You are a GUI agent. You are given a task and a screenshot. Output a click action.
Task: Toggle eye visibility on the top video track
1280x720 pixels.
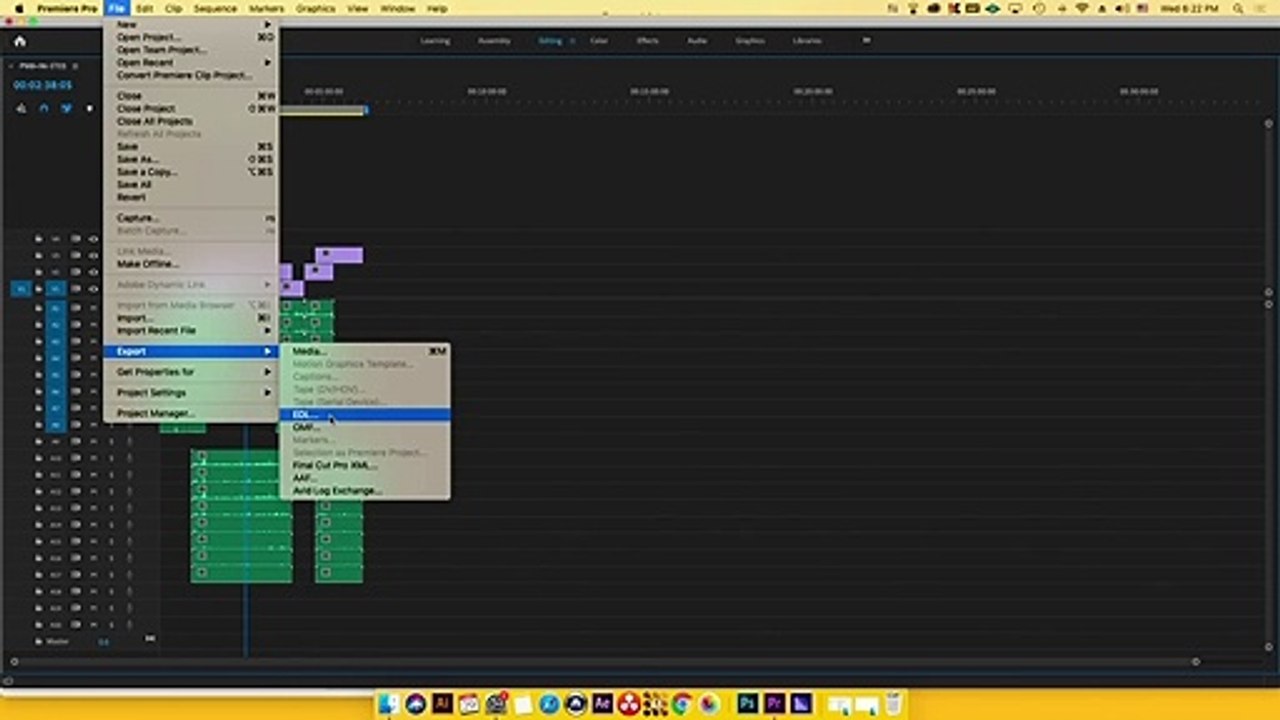click(x=93, y=239)
